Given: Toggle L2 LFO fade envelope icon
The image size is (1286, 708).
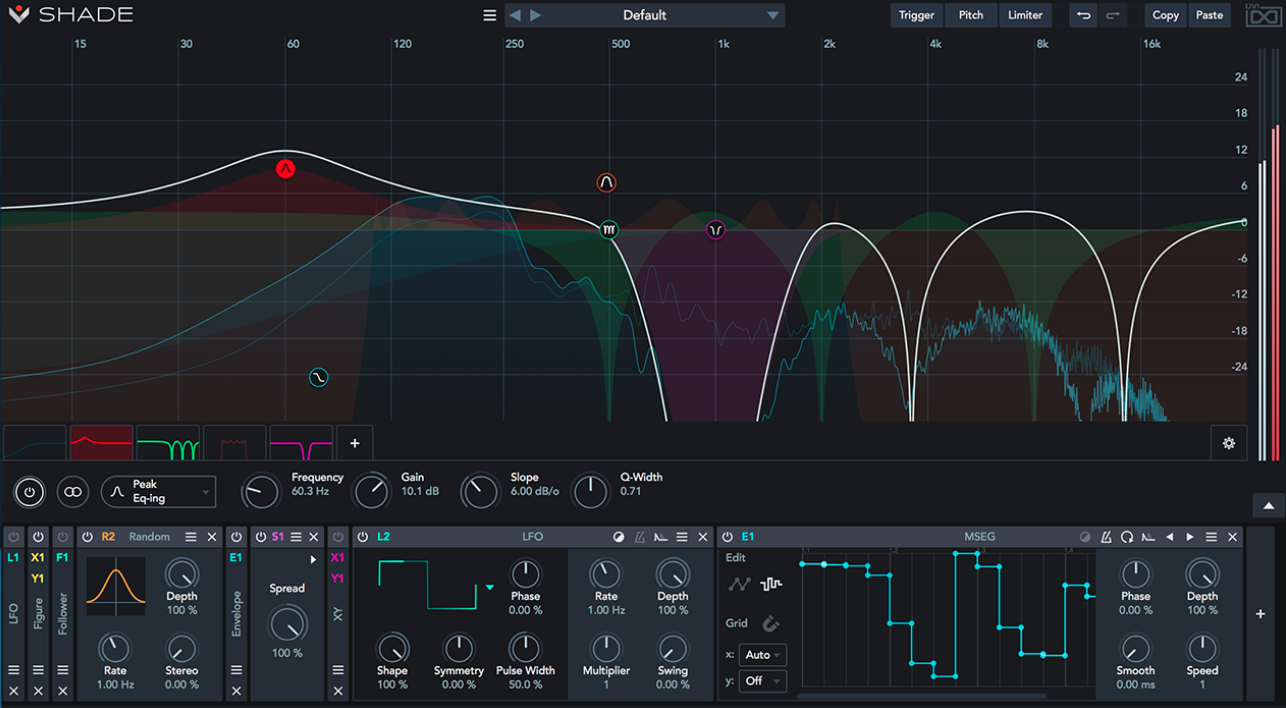Looking at the screenshot, I should click(660, 537).
